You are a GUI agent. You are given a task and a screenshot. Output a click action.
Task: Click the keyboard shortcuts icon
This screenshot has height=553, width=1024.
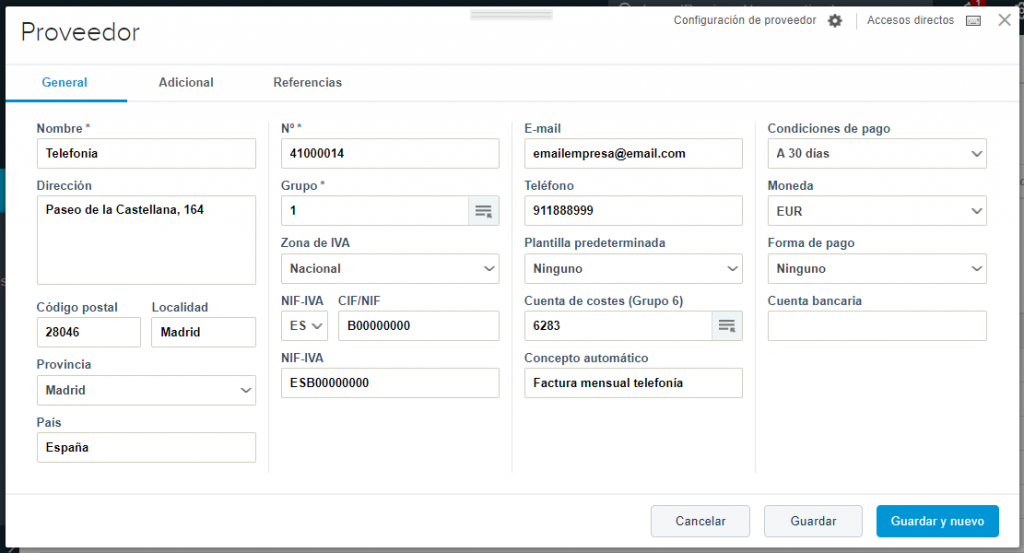tap(973, 21)
